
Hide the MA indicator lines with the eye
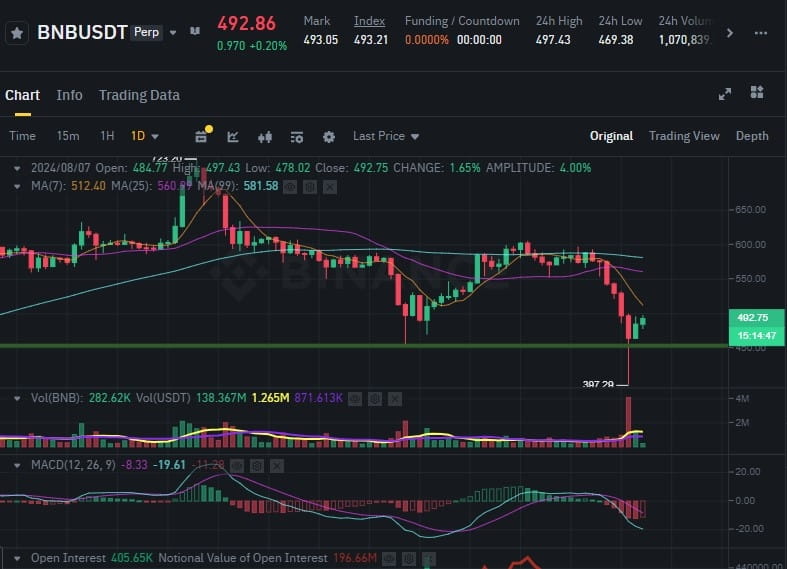tap(290, 187)
